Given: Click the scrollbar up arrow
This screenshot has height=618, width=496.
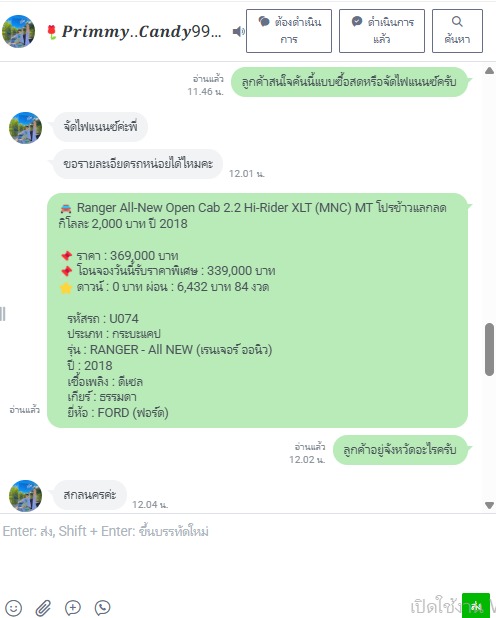Looking at the screenshot, I should 489,71.
